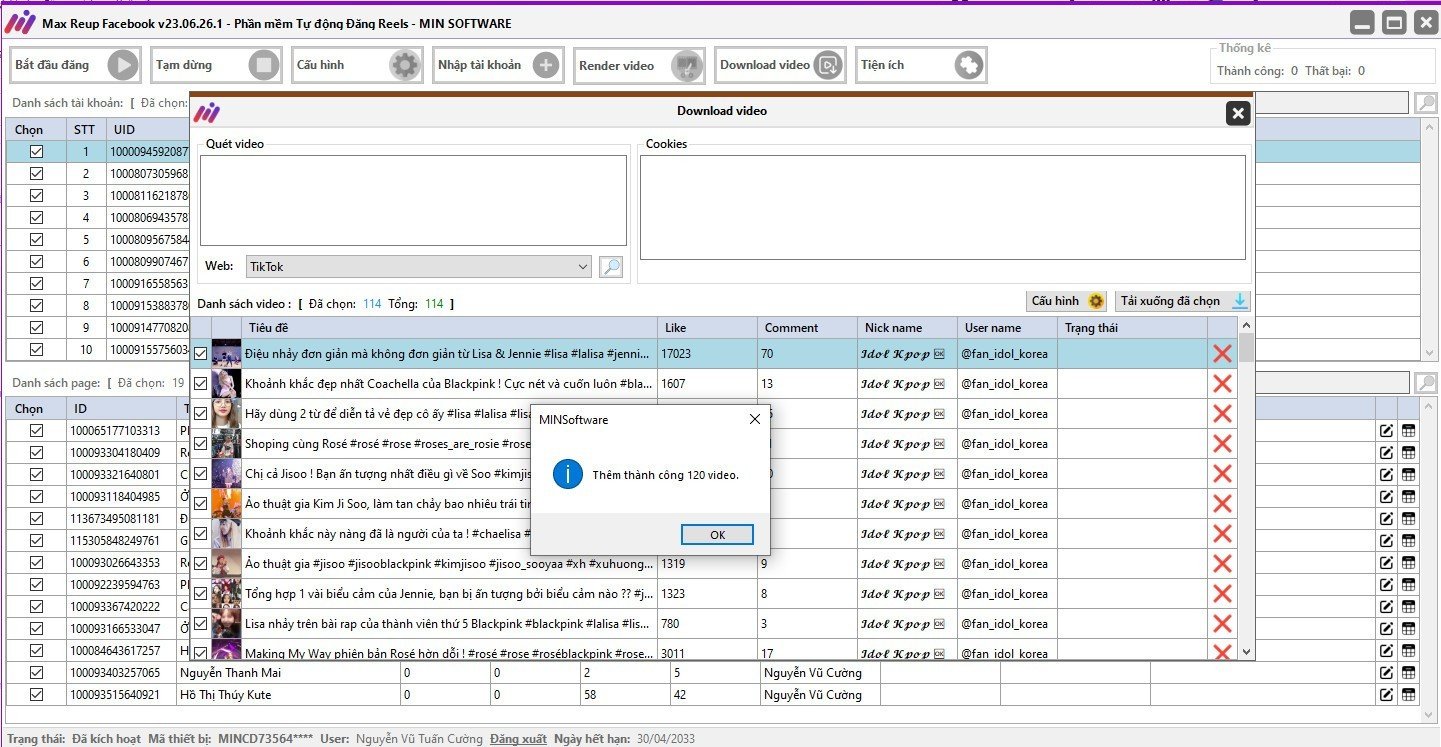Viewport: 1441px width, 747px height.
Task: Click the Tiện ích puzzle icon
Action: (x=968, y=66)
